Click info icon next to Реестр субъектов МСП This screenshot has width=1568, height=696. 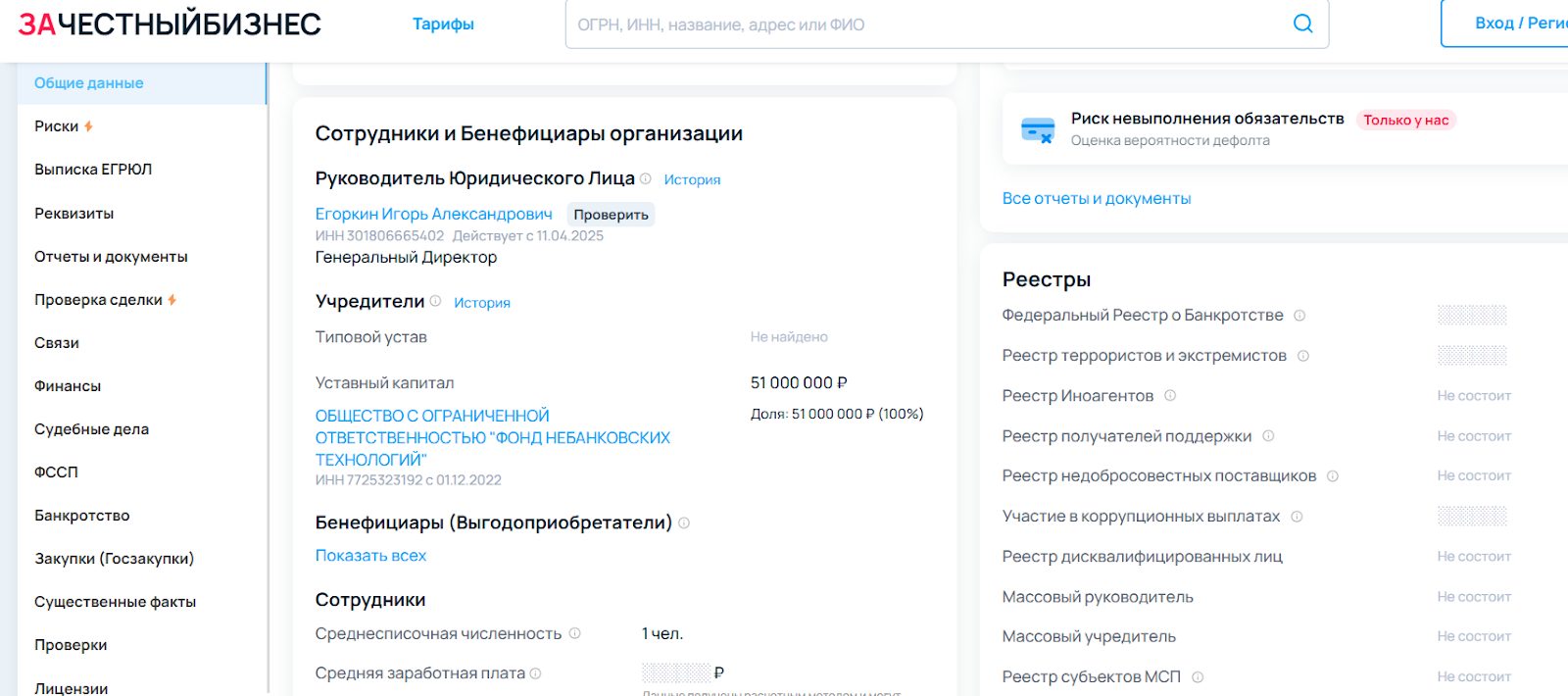[x=1198, y=676]
